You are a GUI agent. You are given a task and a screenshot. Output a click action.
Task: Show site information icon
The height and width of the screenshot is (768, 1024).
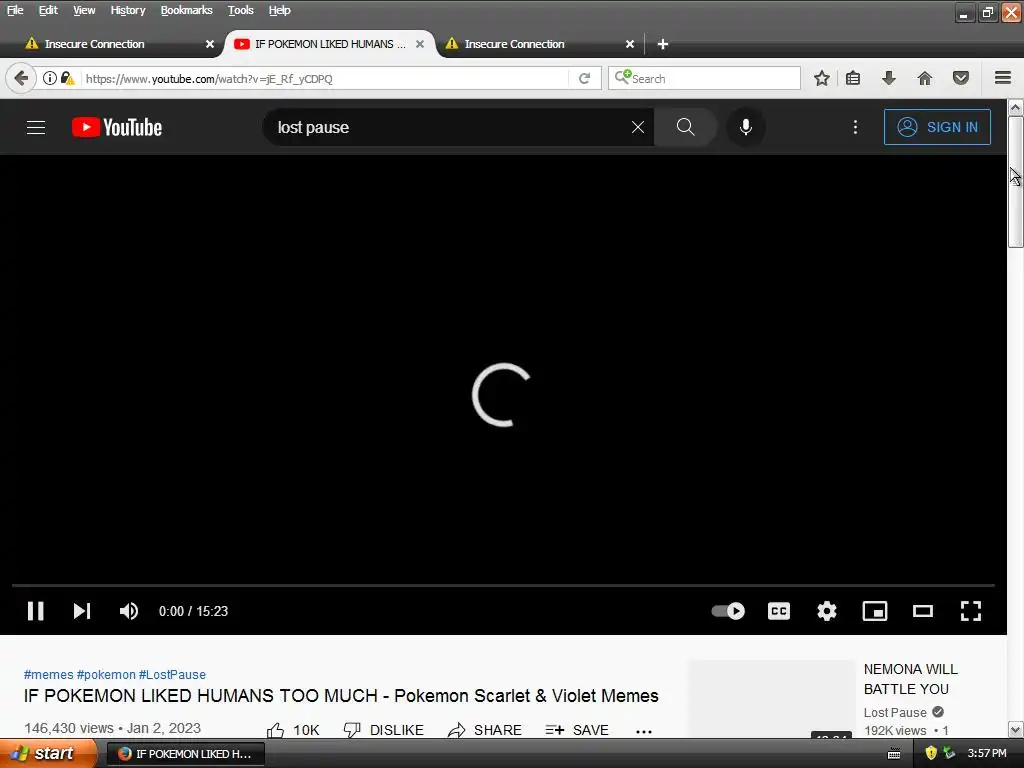click(50, 78)
